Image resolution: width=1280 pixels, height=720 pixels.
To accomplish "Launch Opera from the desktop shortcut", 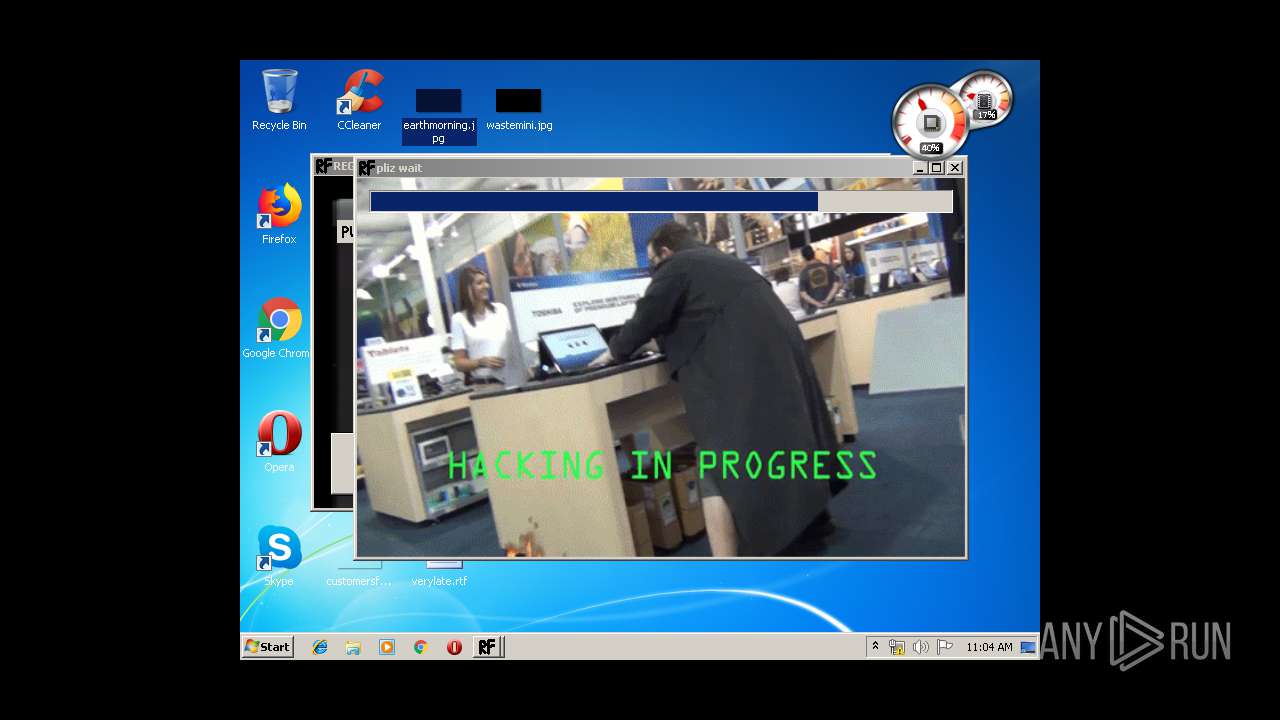I will point(279,442).
